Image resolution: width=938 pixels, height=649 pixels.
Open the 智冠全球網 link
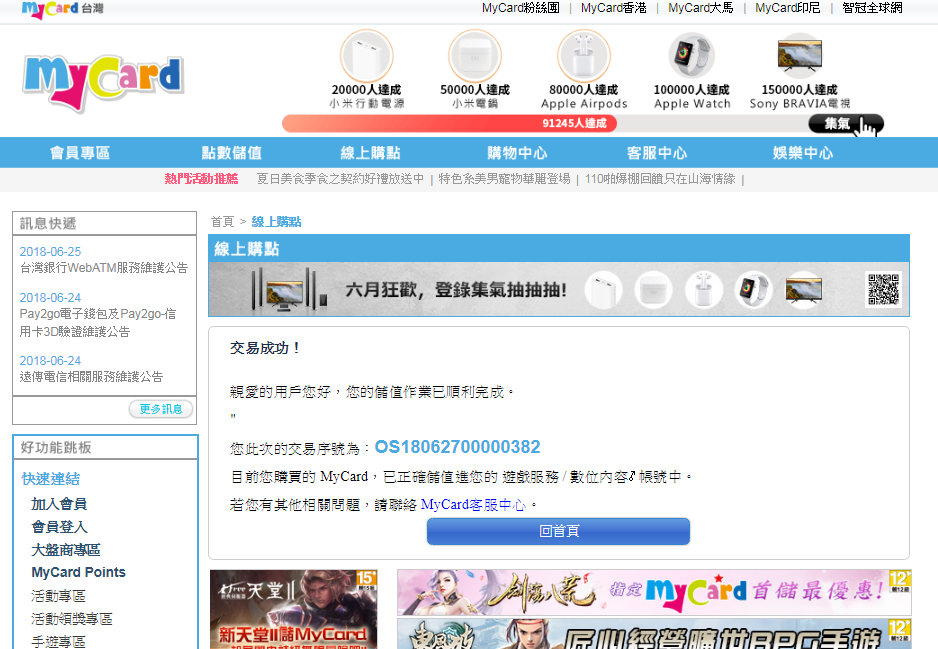[872, 8]
